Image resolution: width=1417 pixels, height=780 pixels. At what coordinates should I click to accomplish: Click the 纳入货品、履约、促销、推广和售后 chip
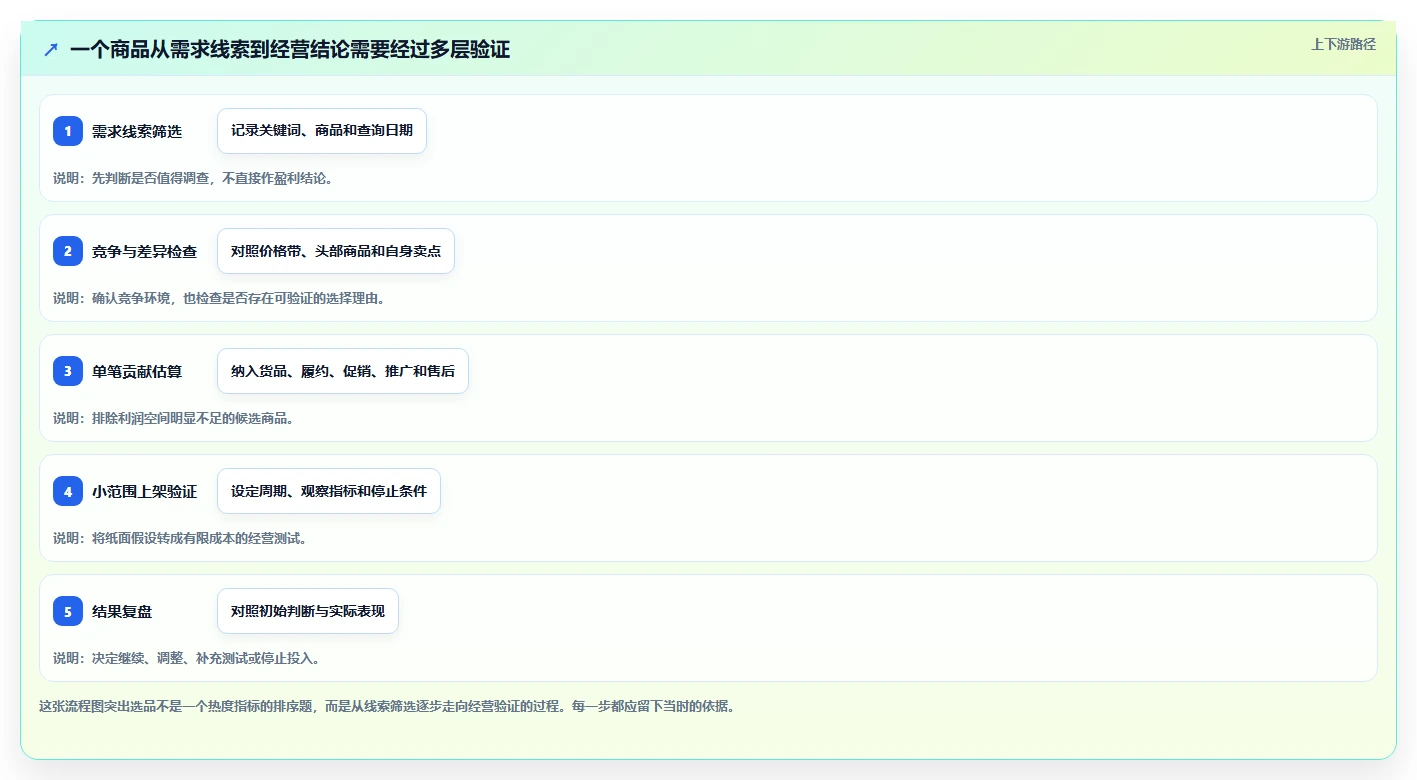pos(343,371)
